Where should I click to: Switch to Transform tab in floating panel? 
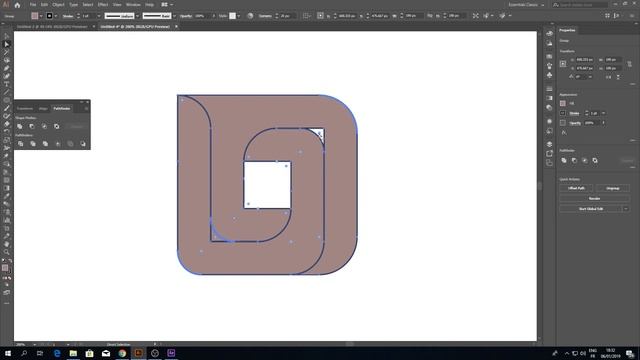(24, 109)
